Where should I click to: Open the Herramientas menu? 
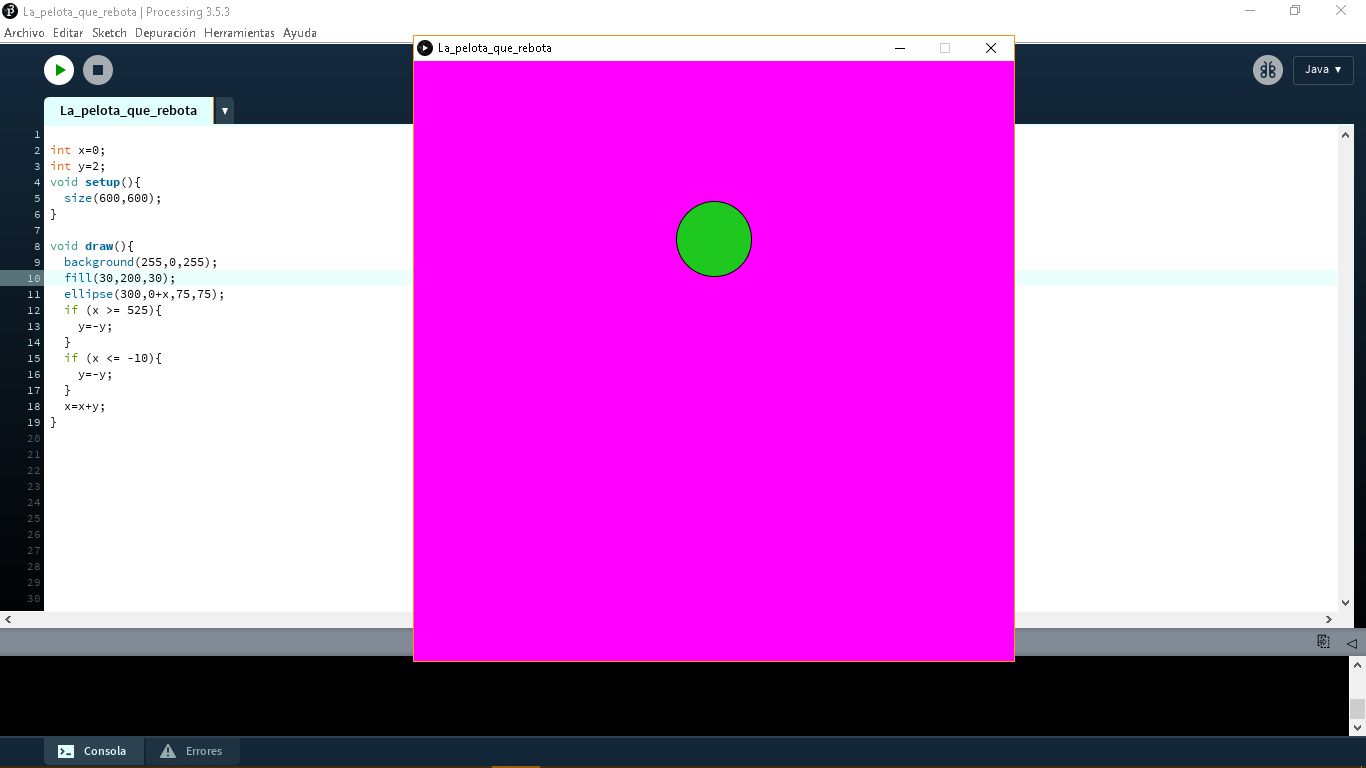239,33
